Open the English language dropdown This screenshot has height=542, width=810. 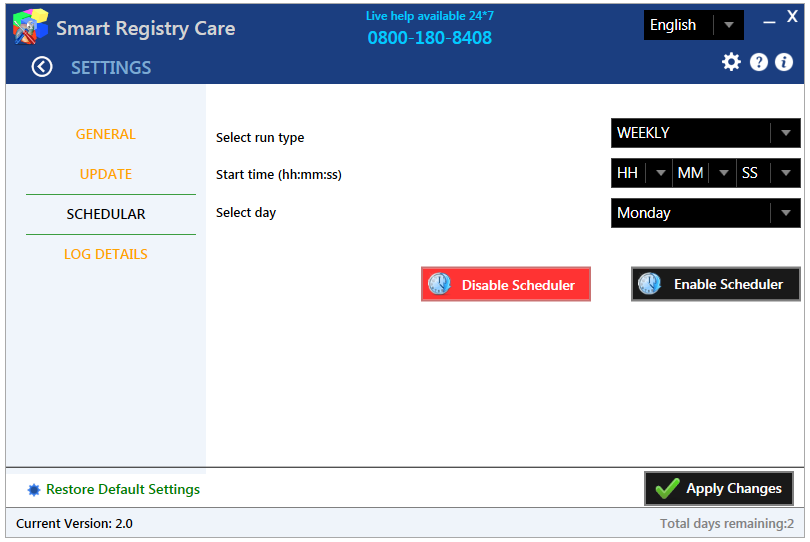693,25
